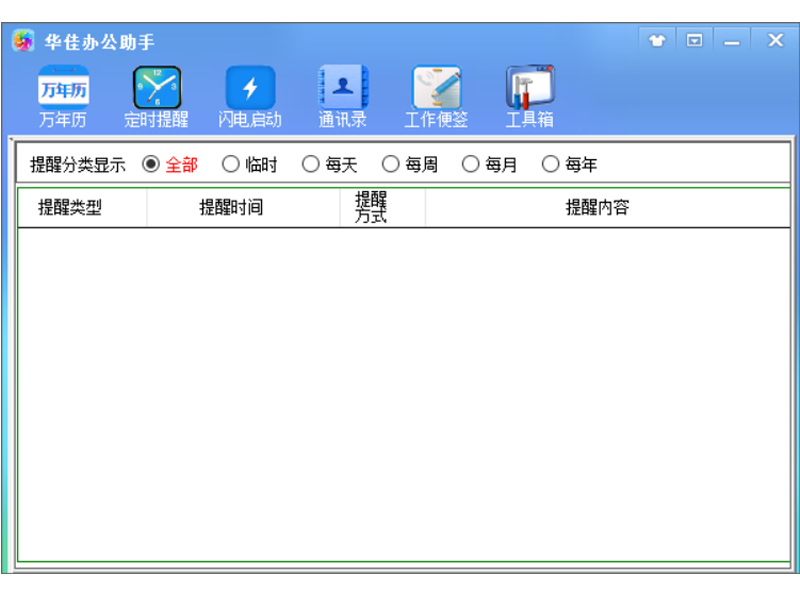Open the 工具箱 toolbox
The image size is (800, 600).
pos(530,96)
